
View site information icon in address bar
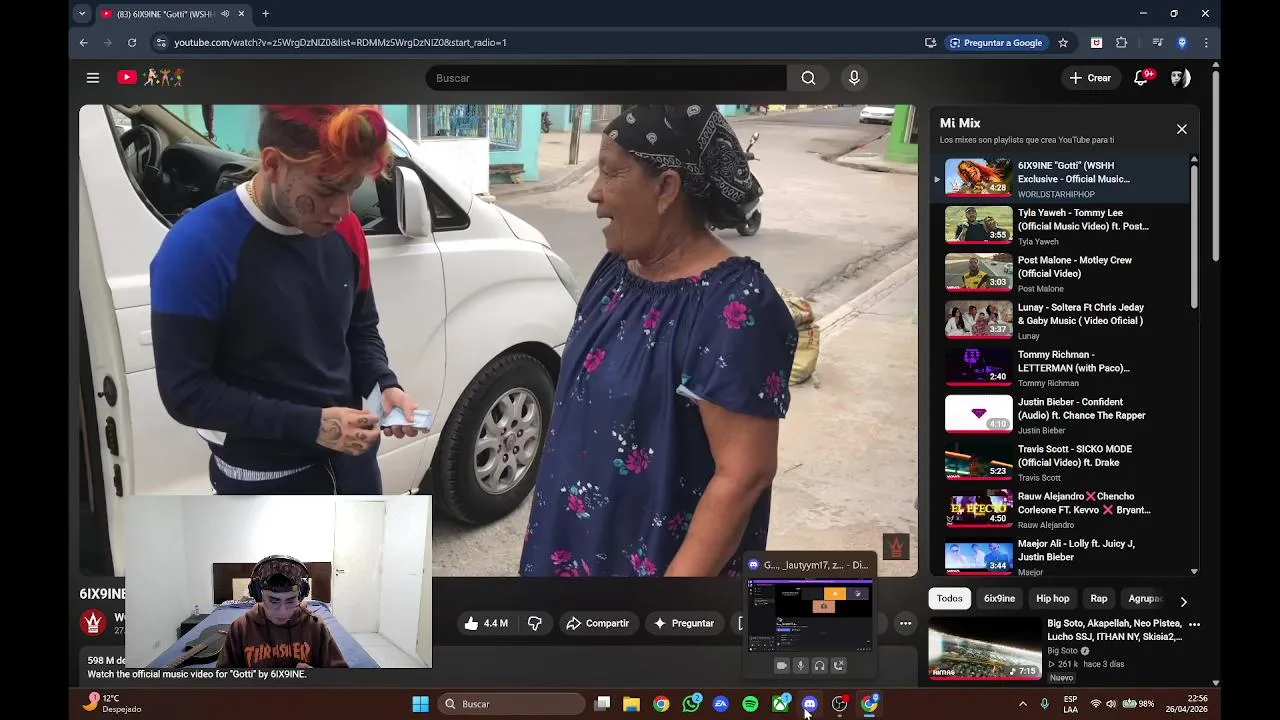(161, 43)
